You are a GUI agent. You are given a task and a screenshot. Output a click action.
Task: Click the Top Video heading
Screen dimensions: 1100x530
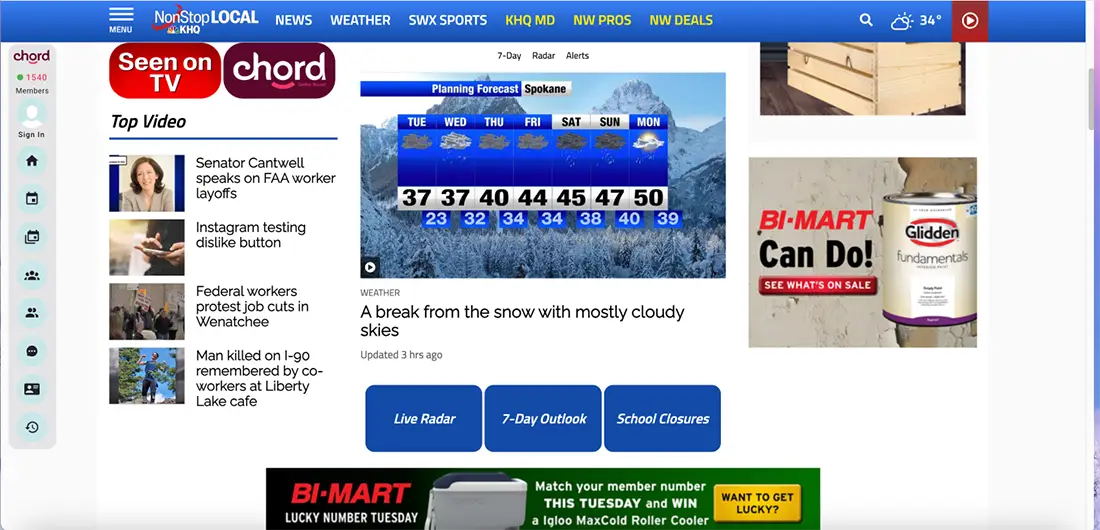pyautogui.click(x=148, y=121)
